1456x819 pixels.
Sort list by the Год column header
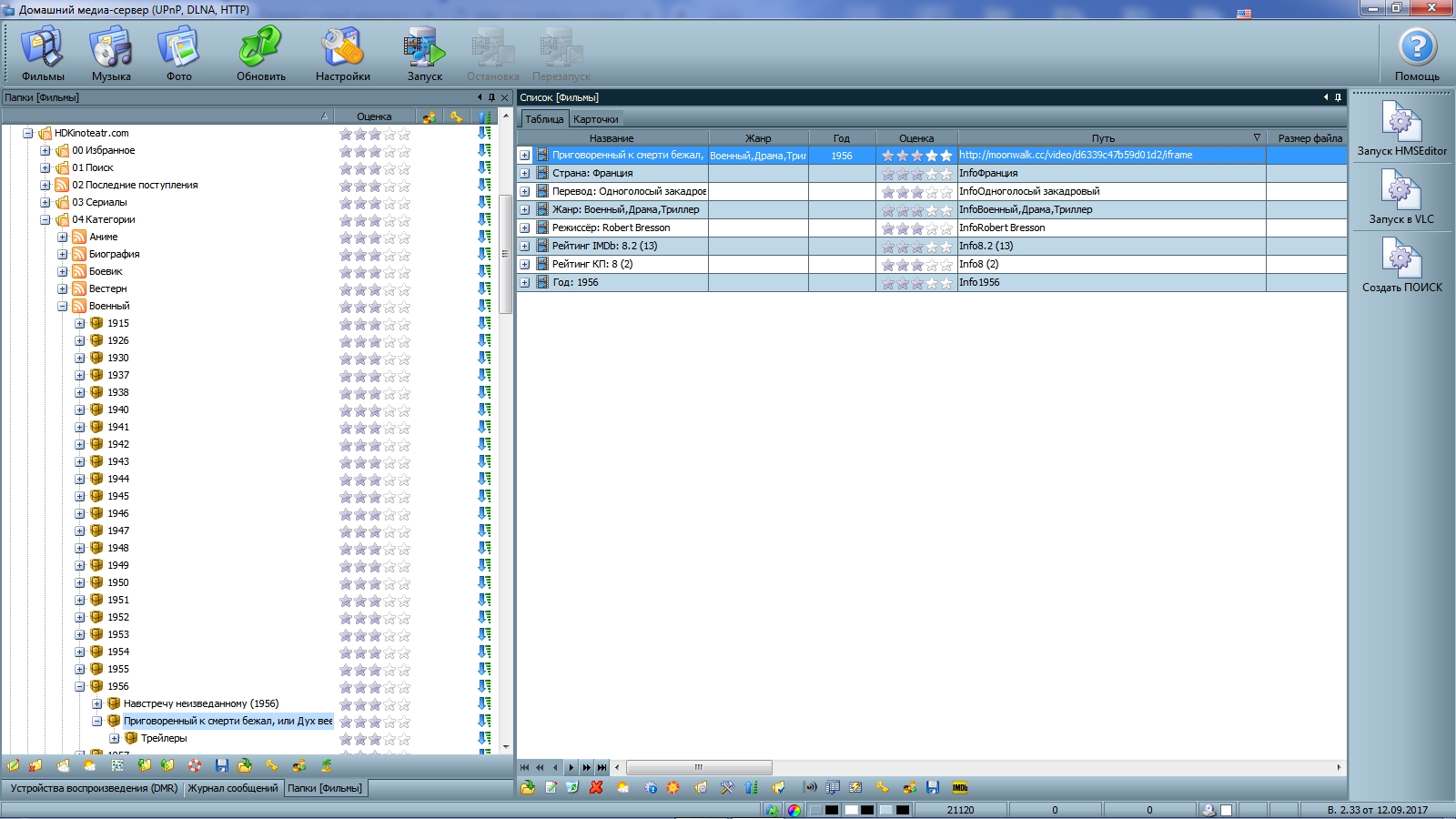pyautogui.click(x=841, y=138)
